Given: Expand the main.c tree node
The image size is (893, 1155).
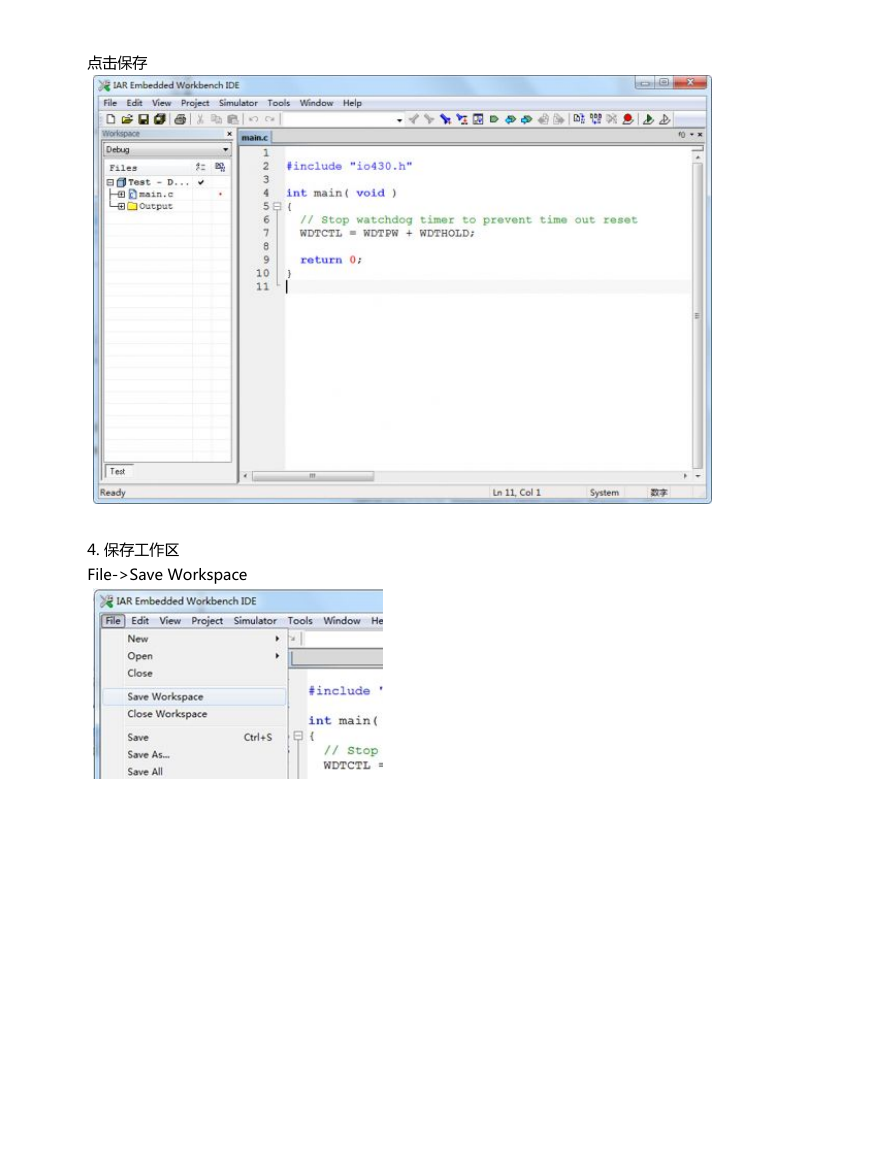Looking at the screenshot, I should click(122, 194).
